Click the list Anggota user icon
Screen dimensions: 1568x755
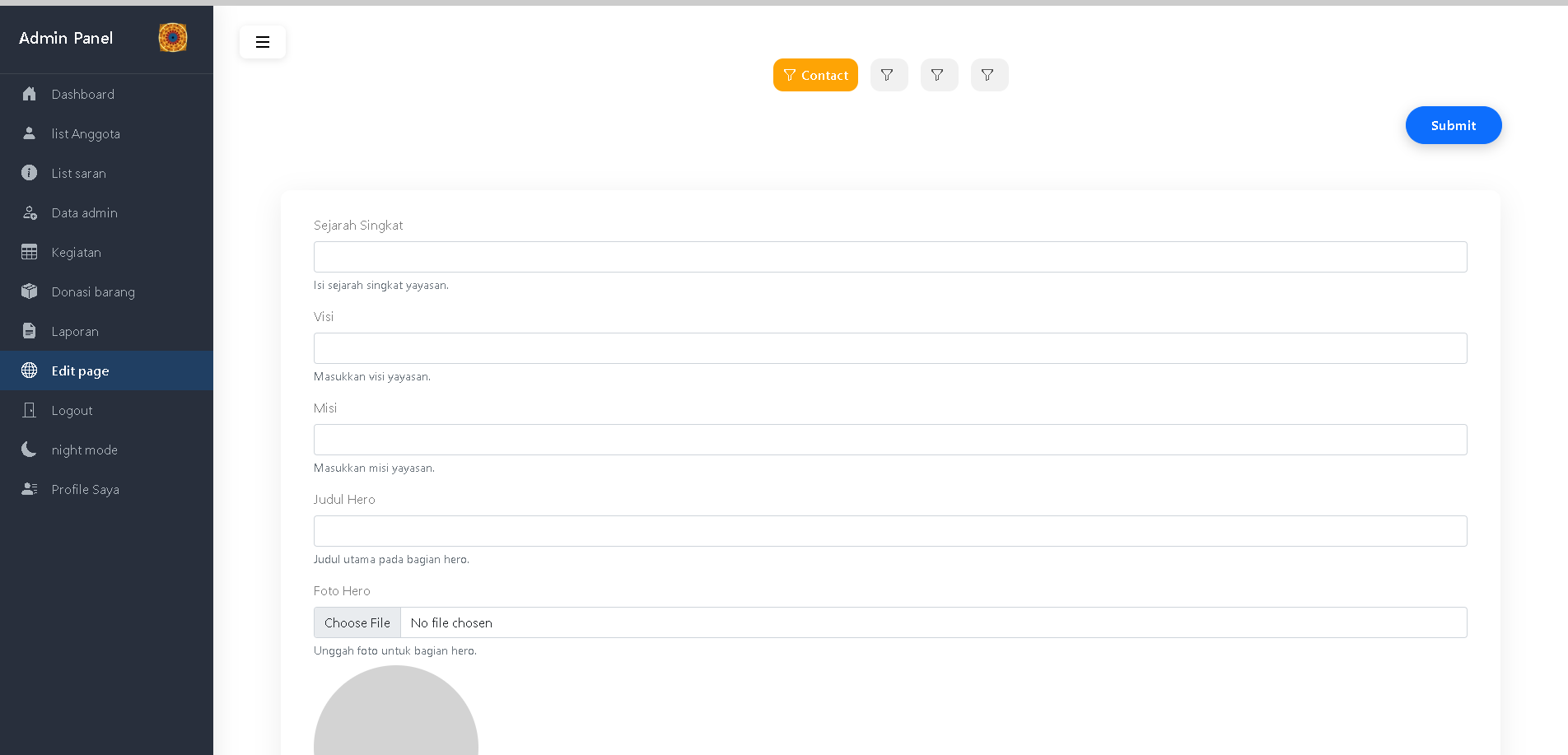pyautogui.click(x=30, y=133)
